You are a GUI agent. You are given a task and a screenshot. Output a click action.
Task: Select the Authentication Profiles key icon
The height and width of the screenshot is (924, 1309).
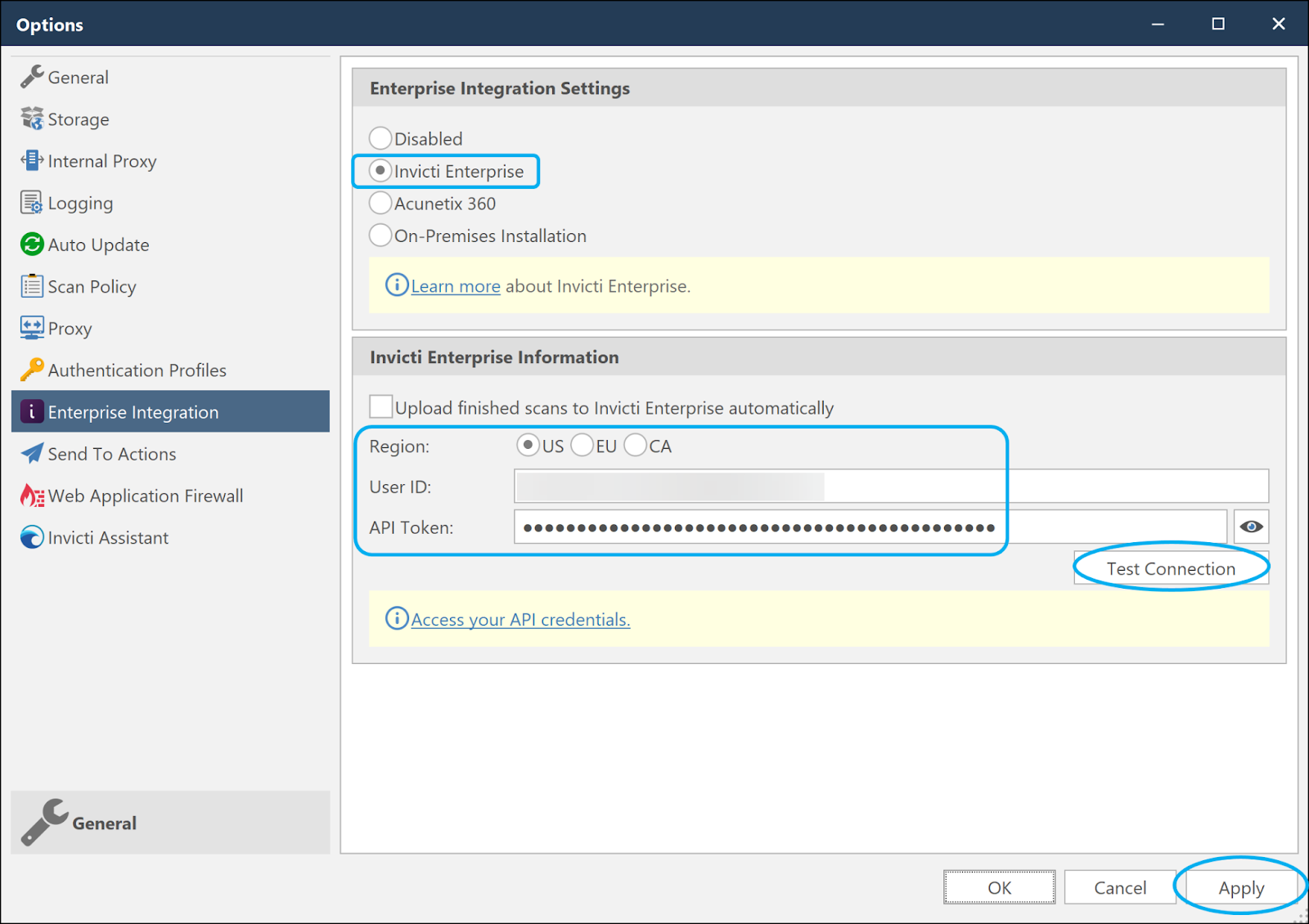click(x=31, y=370)
